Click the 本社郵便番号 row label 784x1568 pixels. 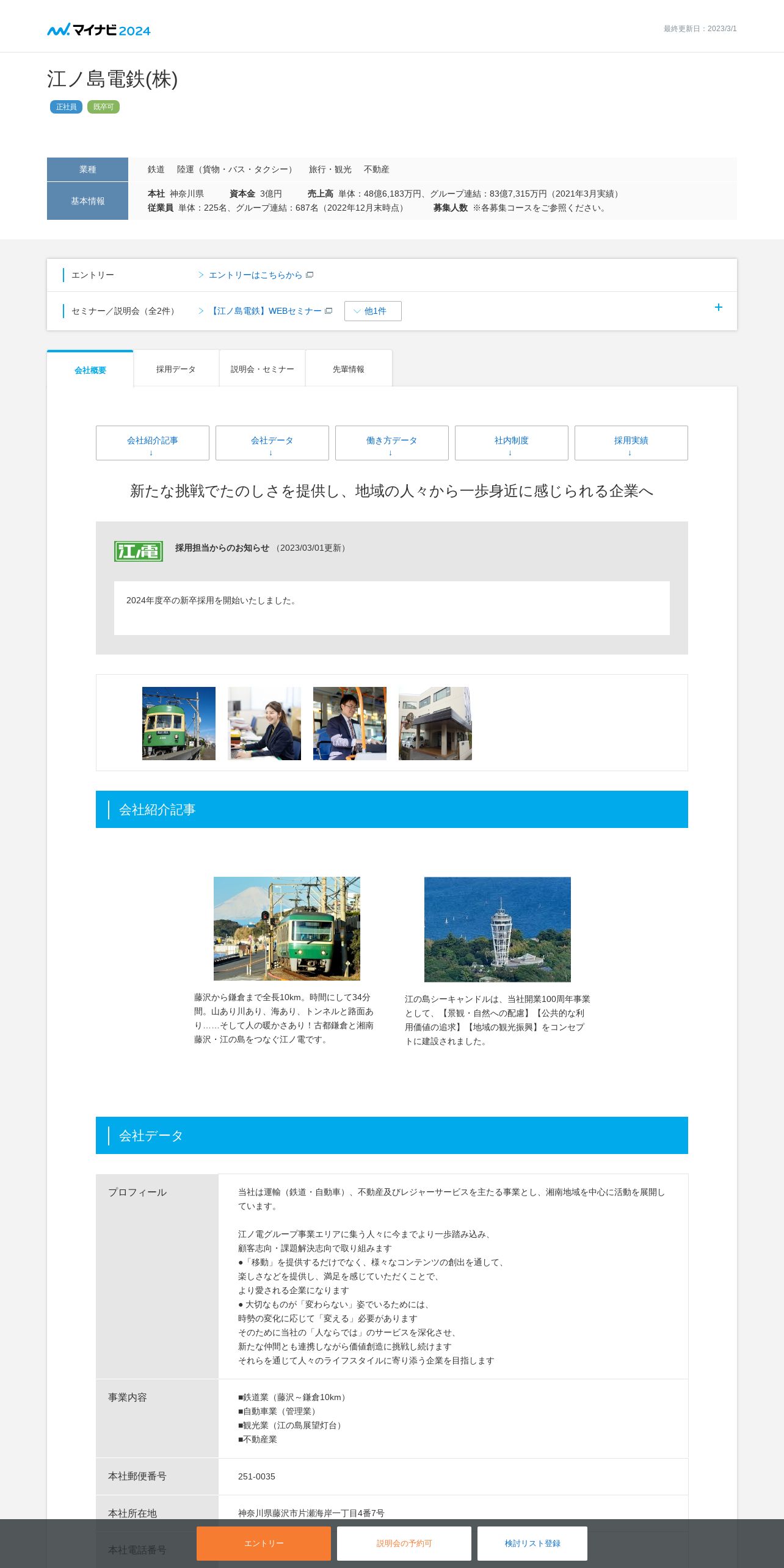(137, 1476)
